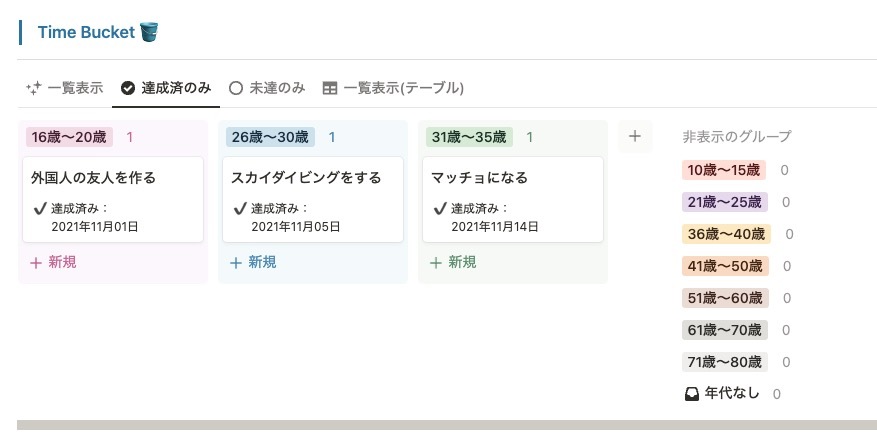Click the Time Bucket trash bin emoji icon
The width and height of the screenshot is (877, 447).
(x=150, y=32)
